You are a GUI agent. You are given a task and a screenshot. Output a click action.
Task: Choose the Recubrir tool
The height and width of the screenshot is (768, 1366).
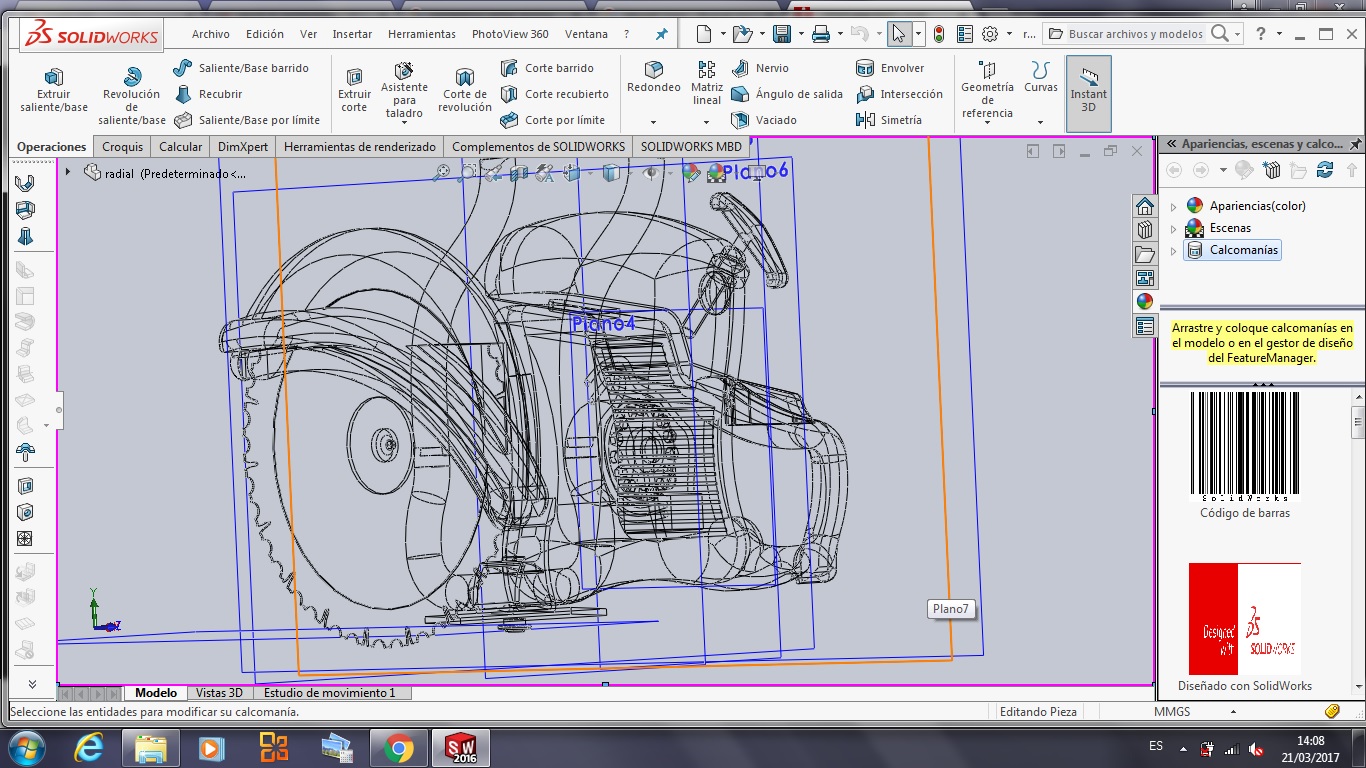click(x=208, y=94)
